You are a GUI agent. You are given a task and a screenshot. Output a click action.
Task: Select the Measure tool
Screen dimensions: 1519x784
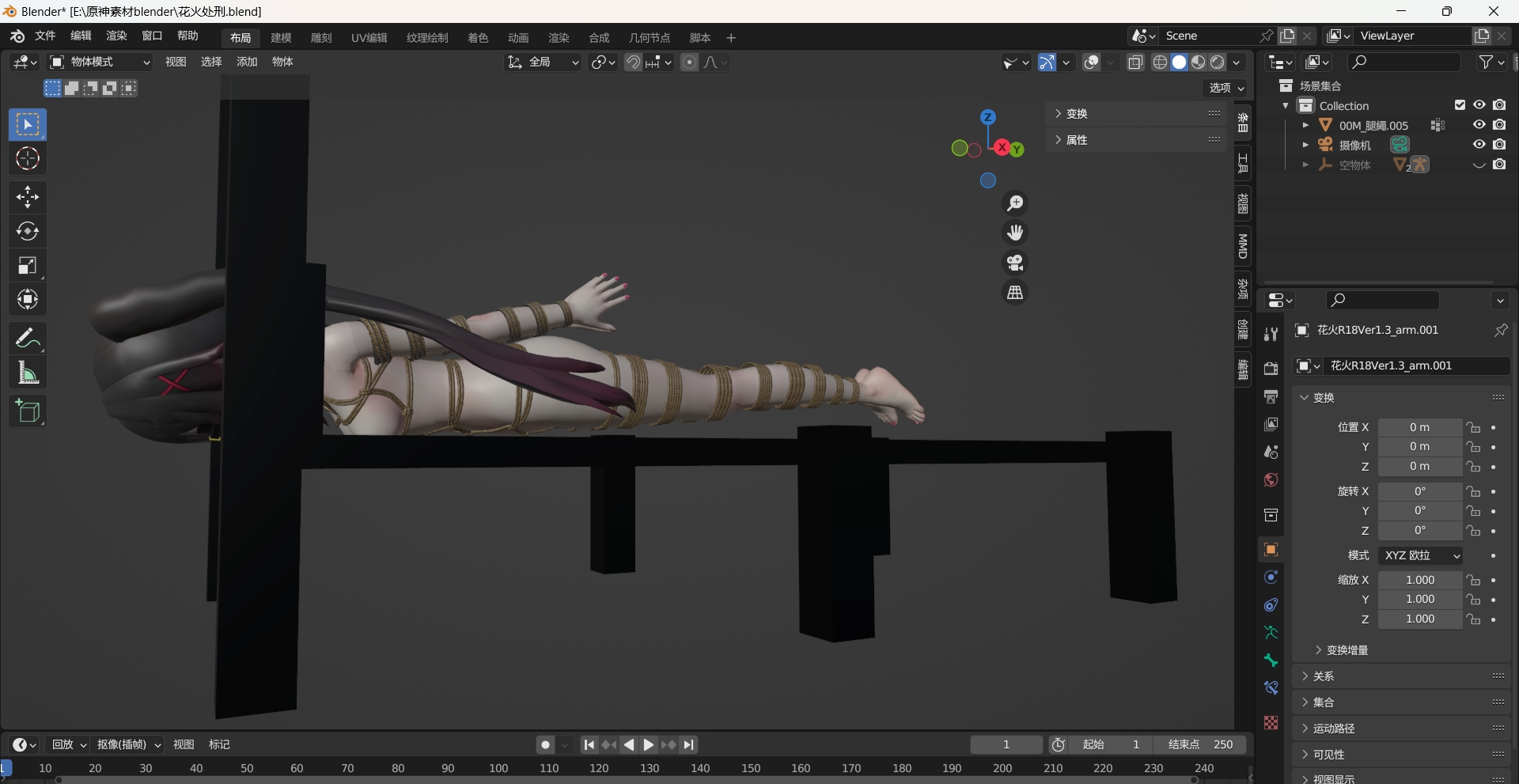click(28, 373)
